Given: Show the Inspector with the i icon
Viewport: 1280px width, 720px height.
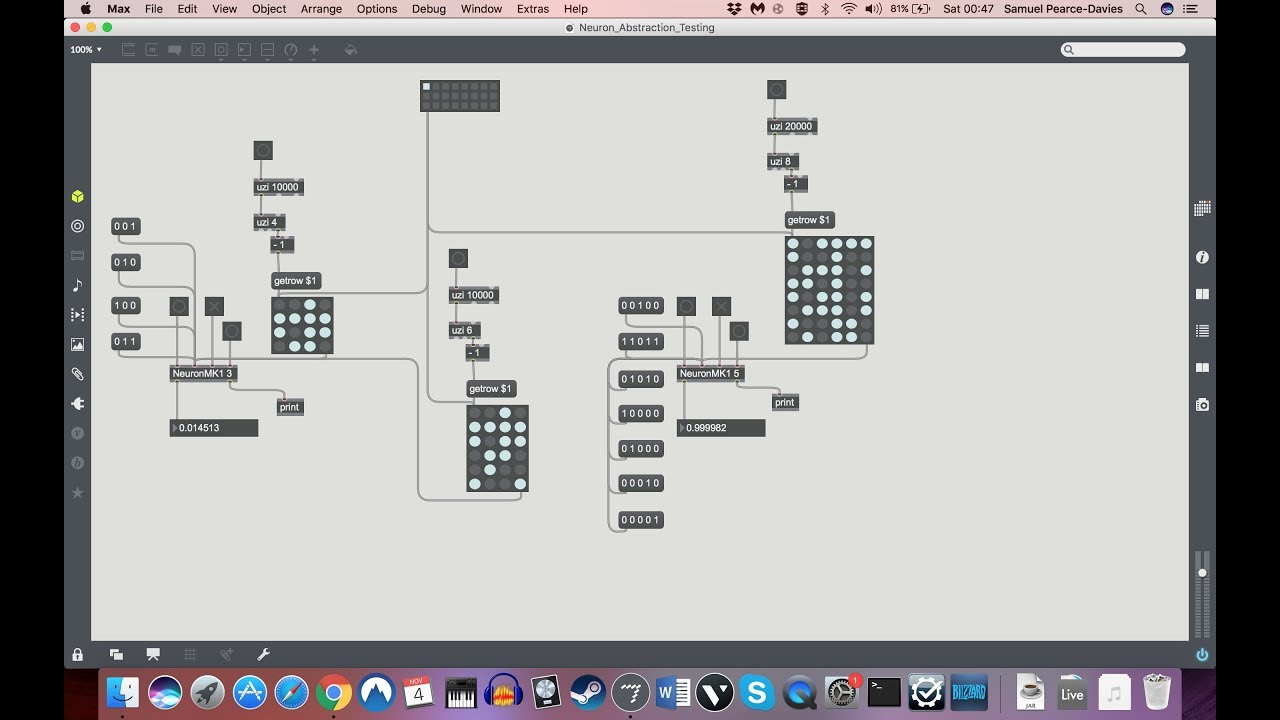Looking at the screenshot, I should tap(1202, 257).
